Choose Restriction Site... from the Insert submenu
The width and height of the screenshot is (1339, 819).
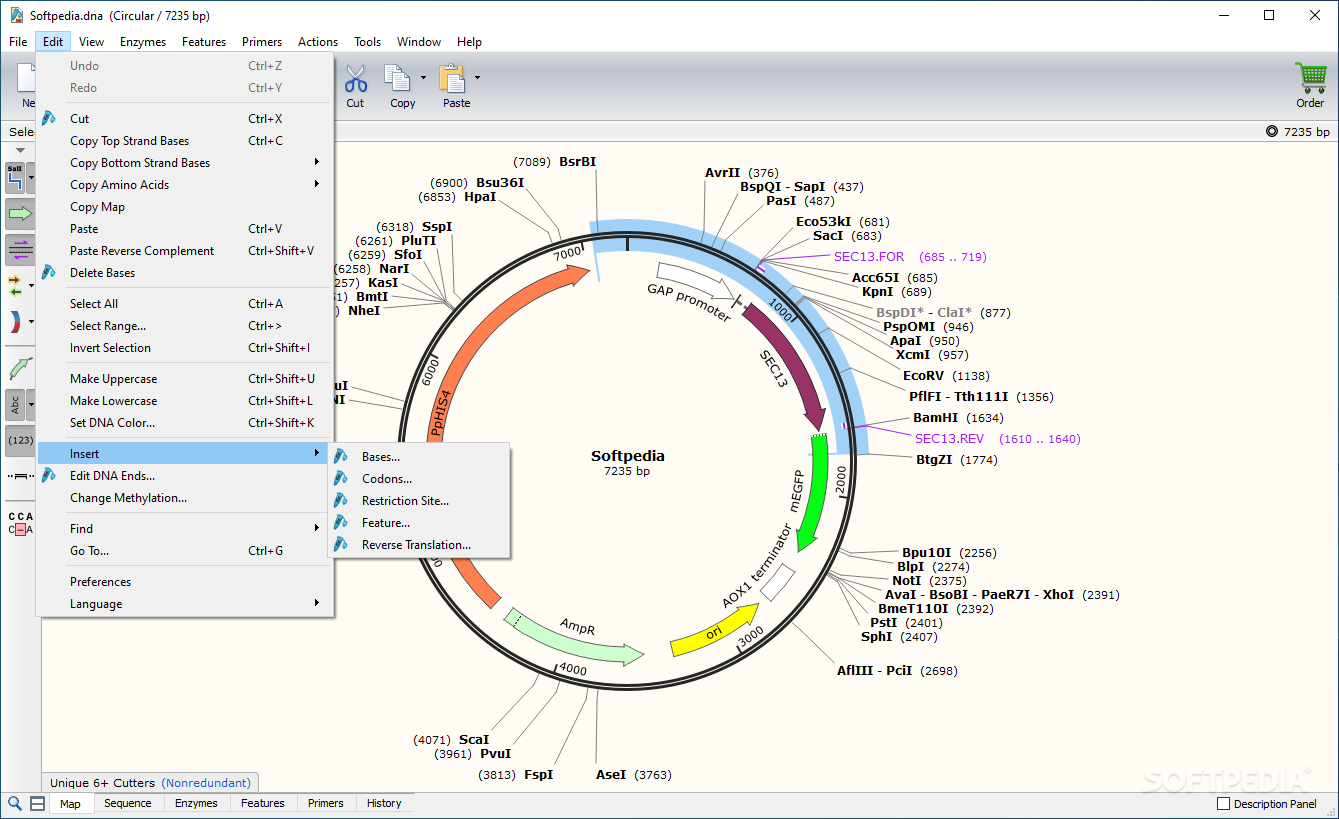[421, 501]
